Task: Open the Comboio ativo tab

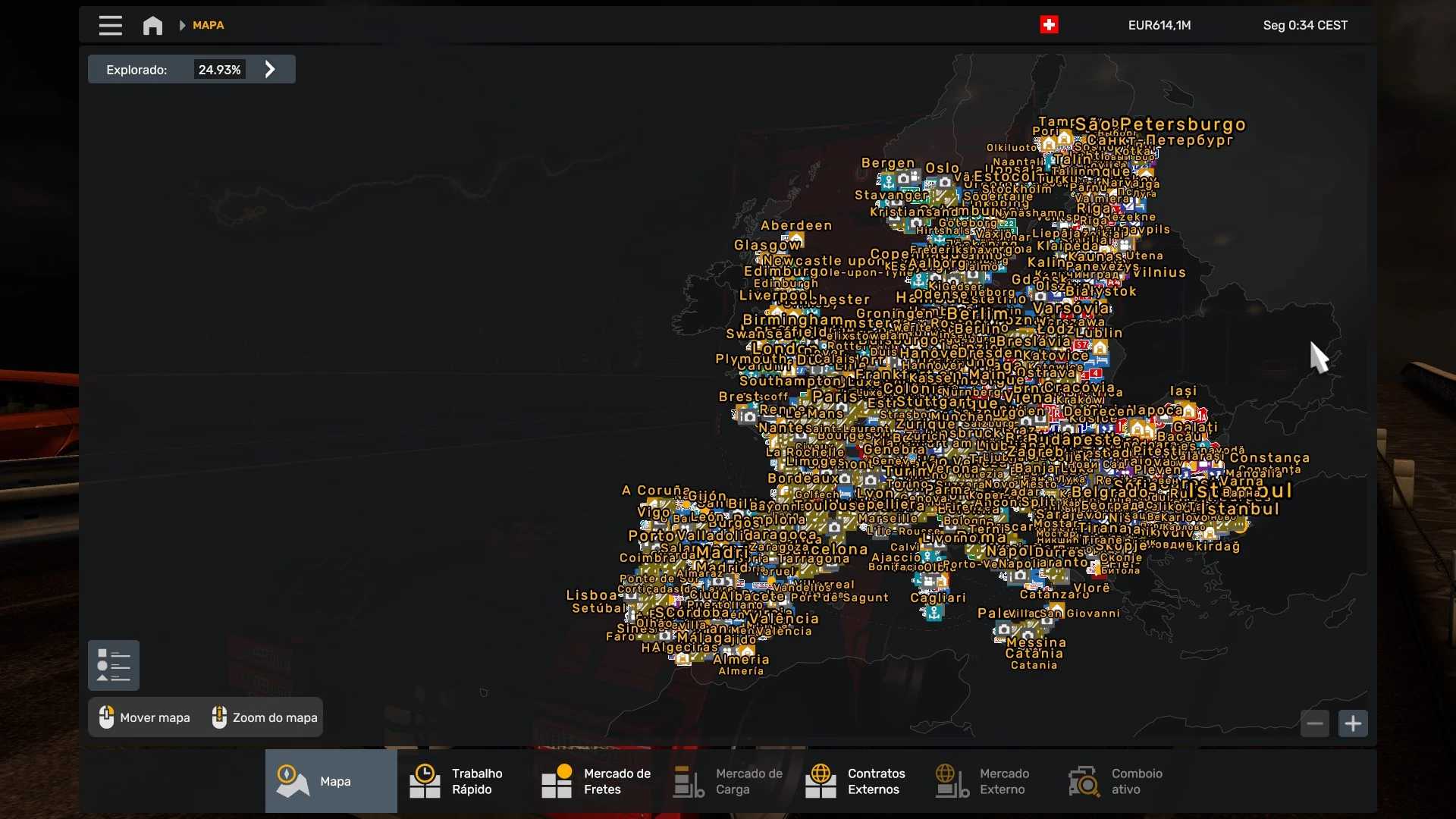Action: 1115,781
